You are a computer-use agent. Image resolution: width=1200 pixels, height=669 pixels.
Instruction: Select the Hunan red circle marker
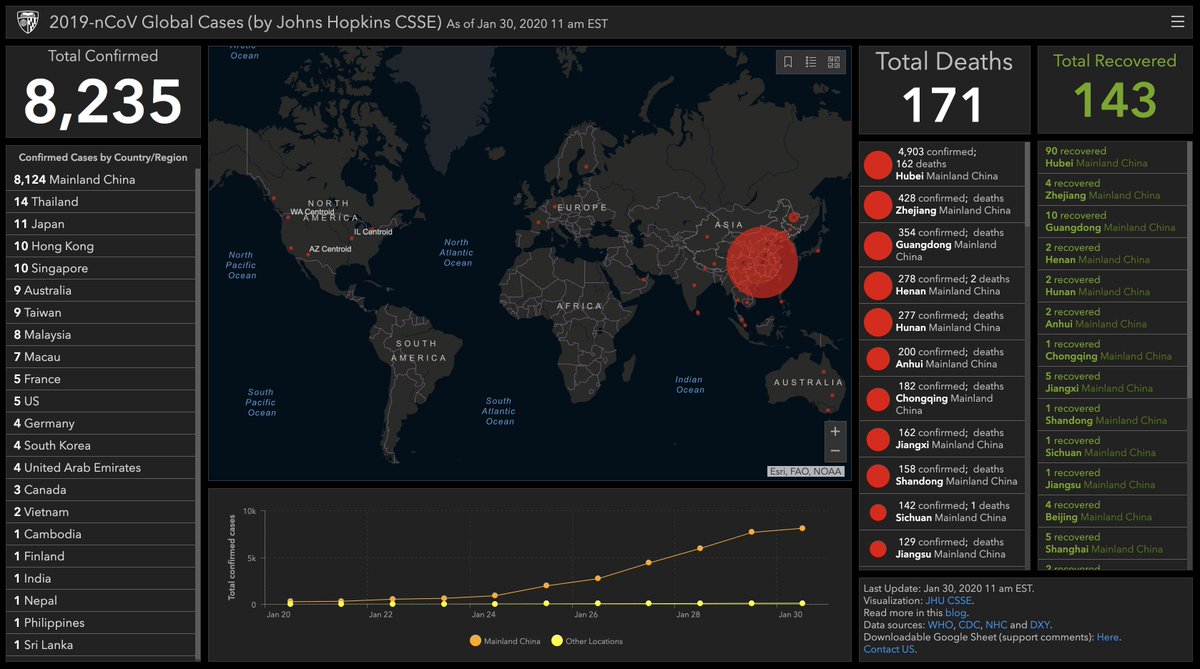tap(877, 321)
